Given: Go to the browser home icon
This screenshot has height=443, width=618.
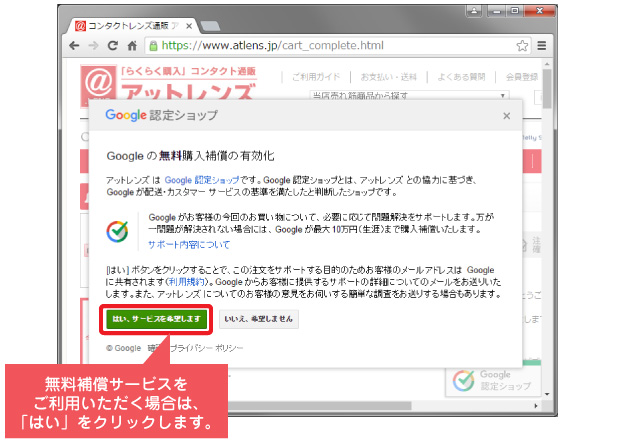Looking at the screenshot, I should pos(132,46).
